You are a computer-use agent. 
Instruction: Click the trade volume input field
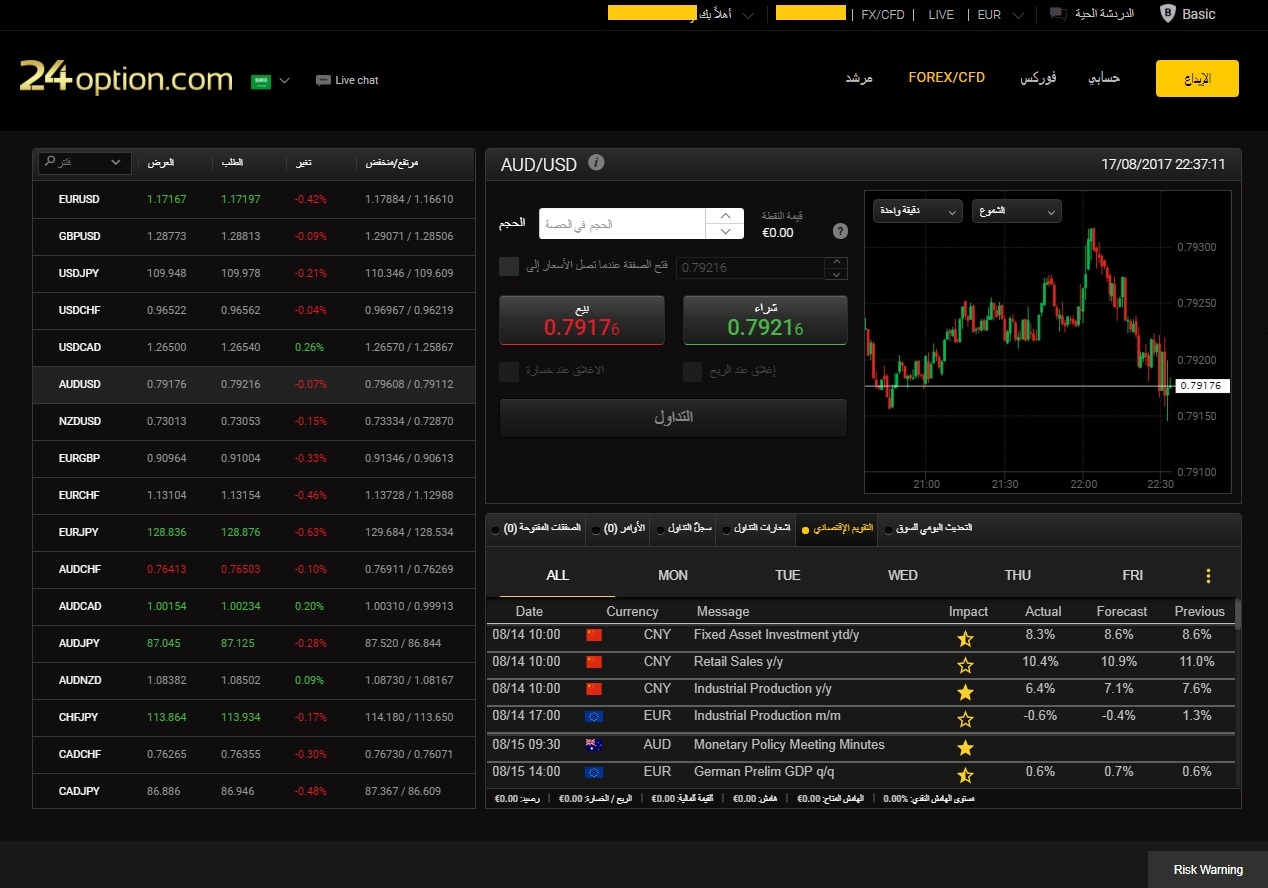[621, 224]
